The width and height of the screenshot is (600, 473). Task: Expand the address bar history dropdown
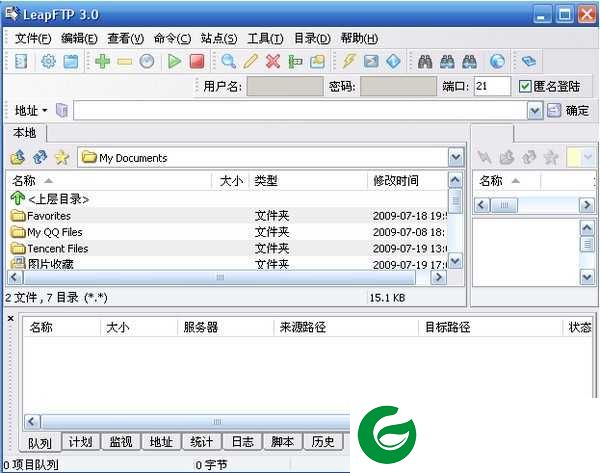coord(535,111)
